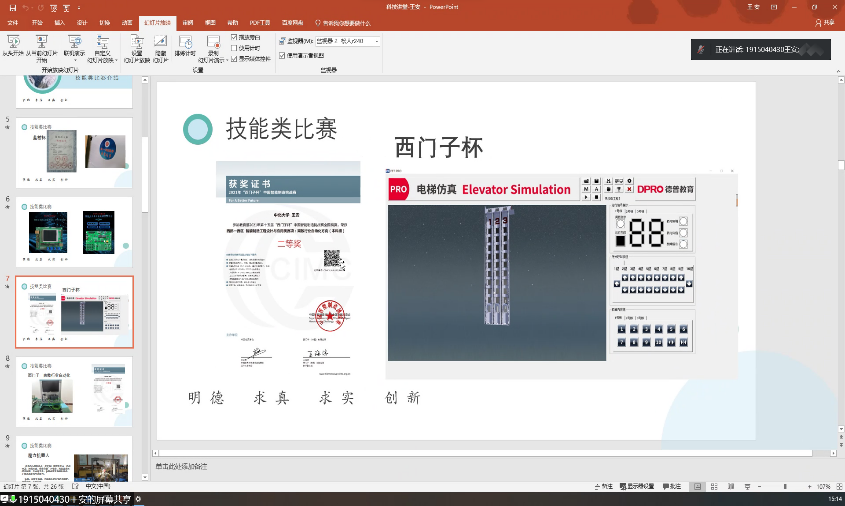Click the slide title 技能类比赛
The width and height of the screenshot is (845, 506).
click(281, 129)
